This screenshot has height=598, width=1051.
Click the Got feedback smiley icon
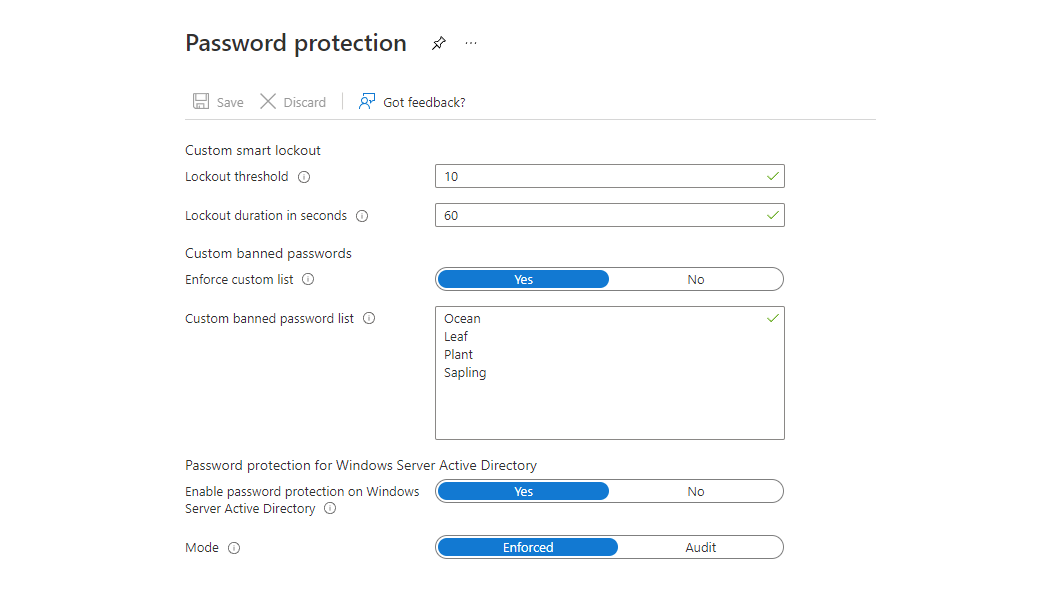(366, 101)
